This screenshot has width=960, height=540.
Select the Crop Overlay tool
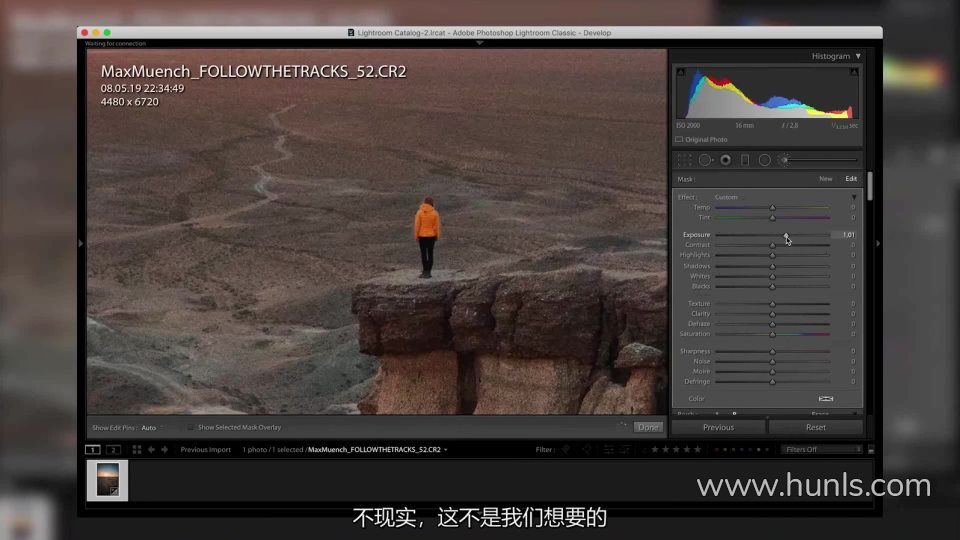(x=684, y=160)
